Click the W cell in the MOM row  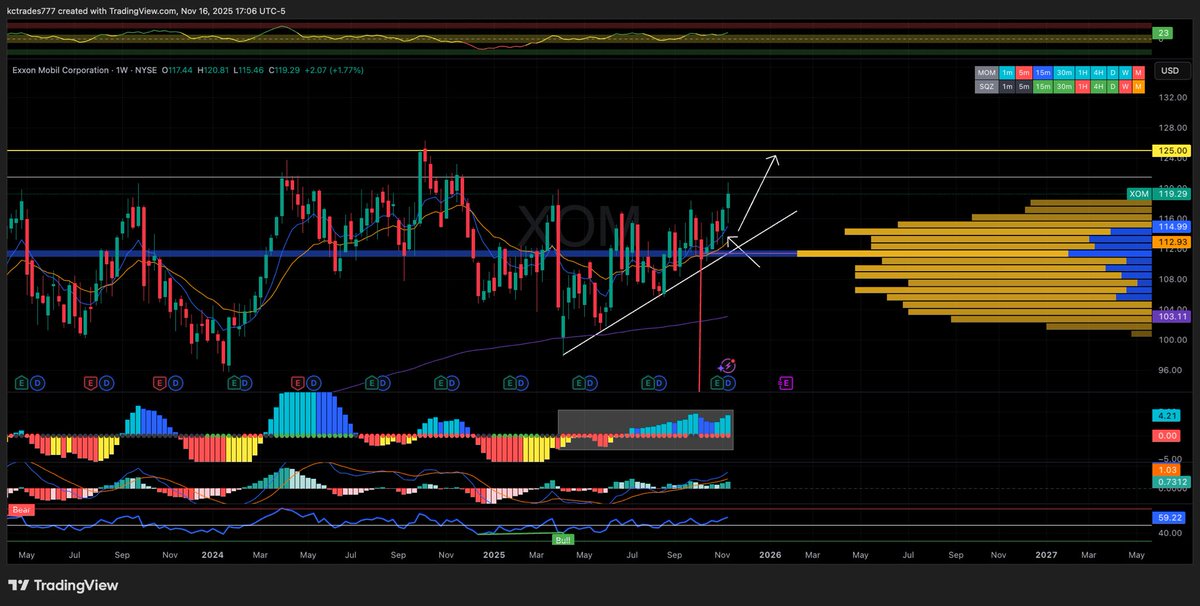[1126, 73]
